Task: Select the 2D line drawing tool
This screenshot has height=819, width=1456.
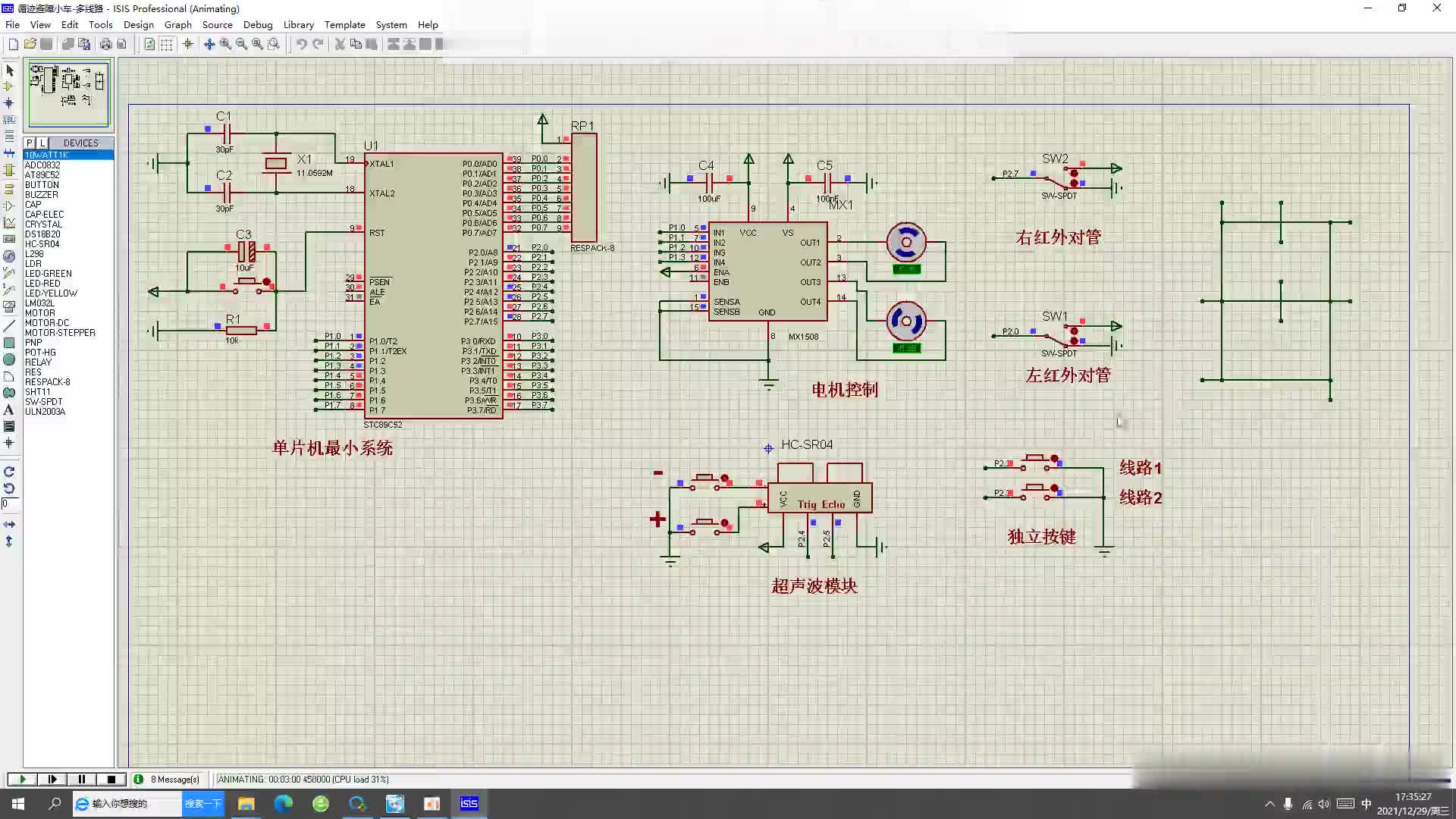Action: (9, 326)
